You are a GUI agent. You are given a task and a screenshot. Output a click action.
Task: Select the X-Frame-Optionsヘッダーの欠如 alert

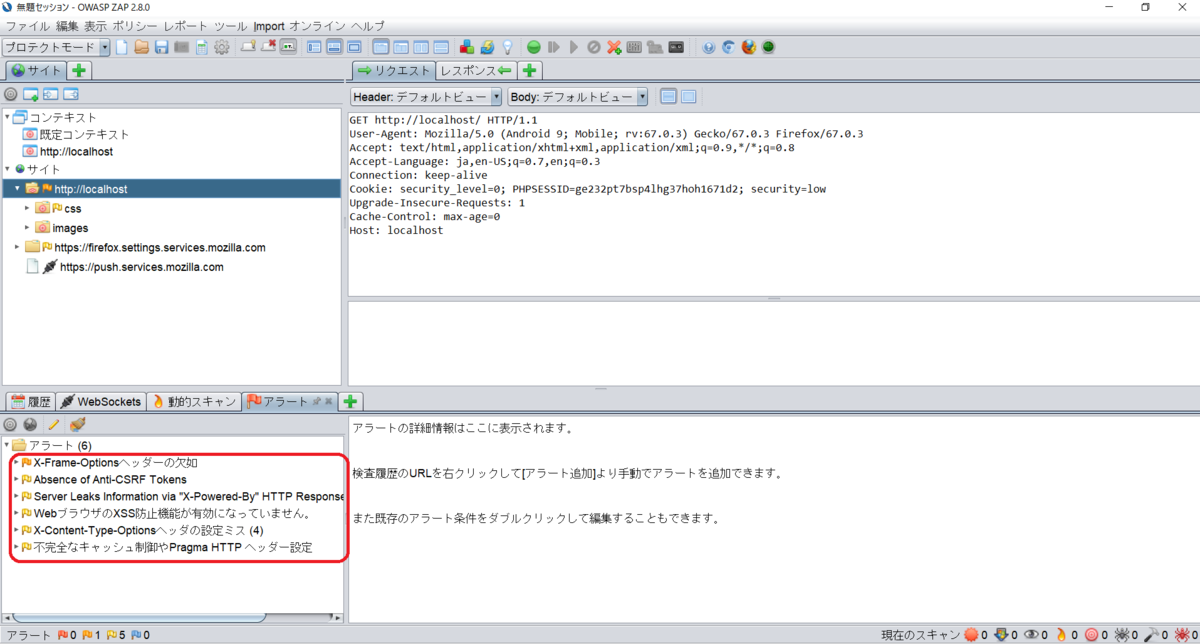pos(109,463)
